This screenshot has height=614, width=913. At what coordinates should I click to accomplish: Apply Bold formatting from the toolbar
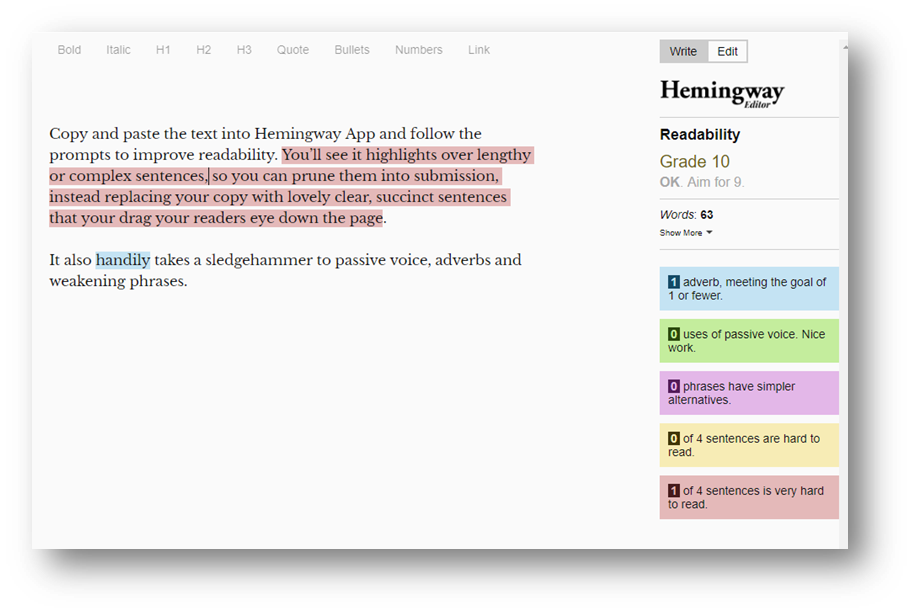click(69, 50)
